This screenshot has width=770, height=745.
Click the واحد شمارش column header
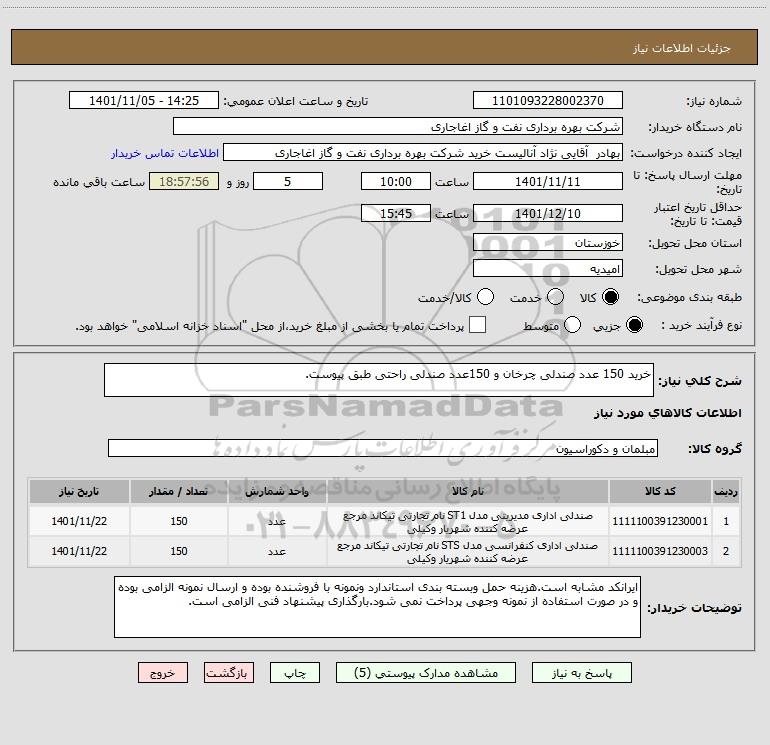pyautogui.click(x=277, y=492)
